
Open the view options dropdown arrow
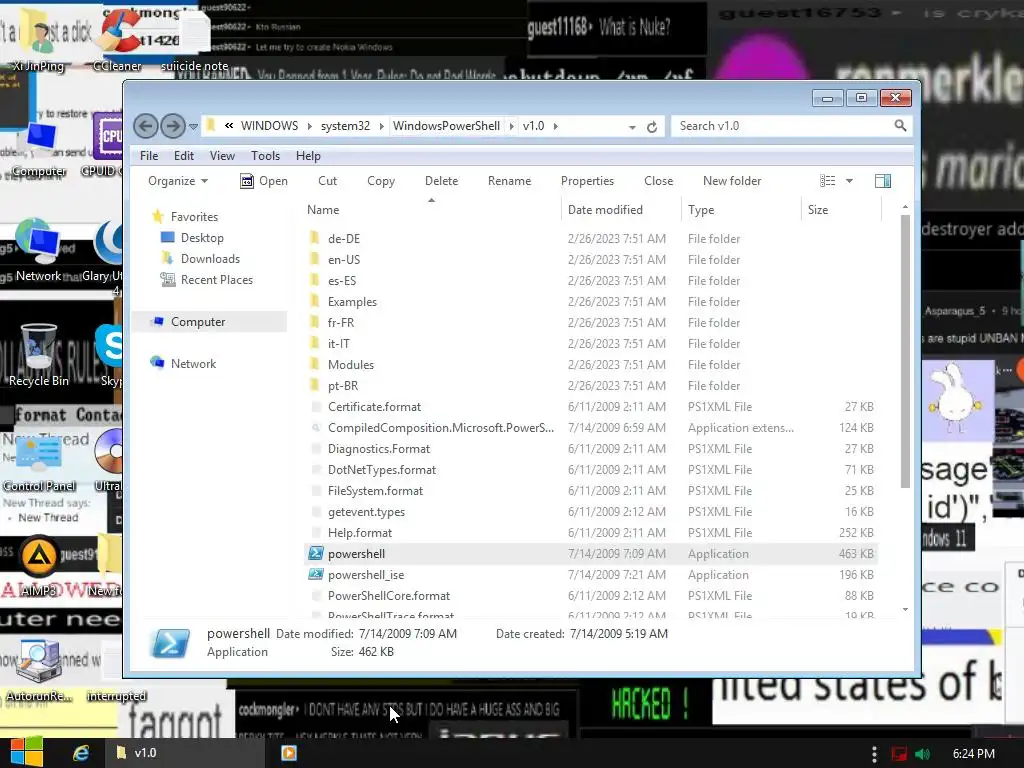click(x=850, y=181)
